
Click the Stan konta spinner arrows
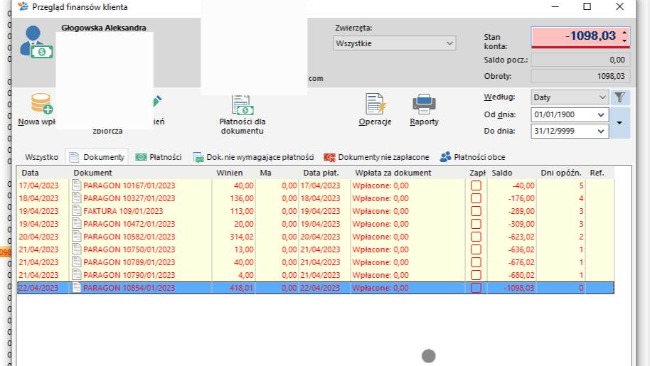624,36
